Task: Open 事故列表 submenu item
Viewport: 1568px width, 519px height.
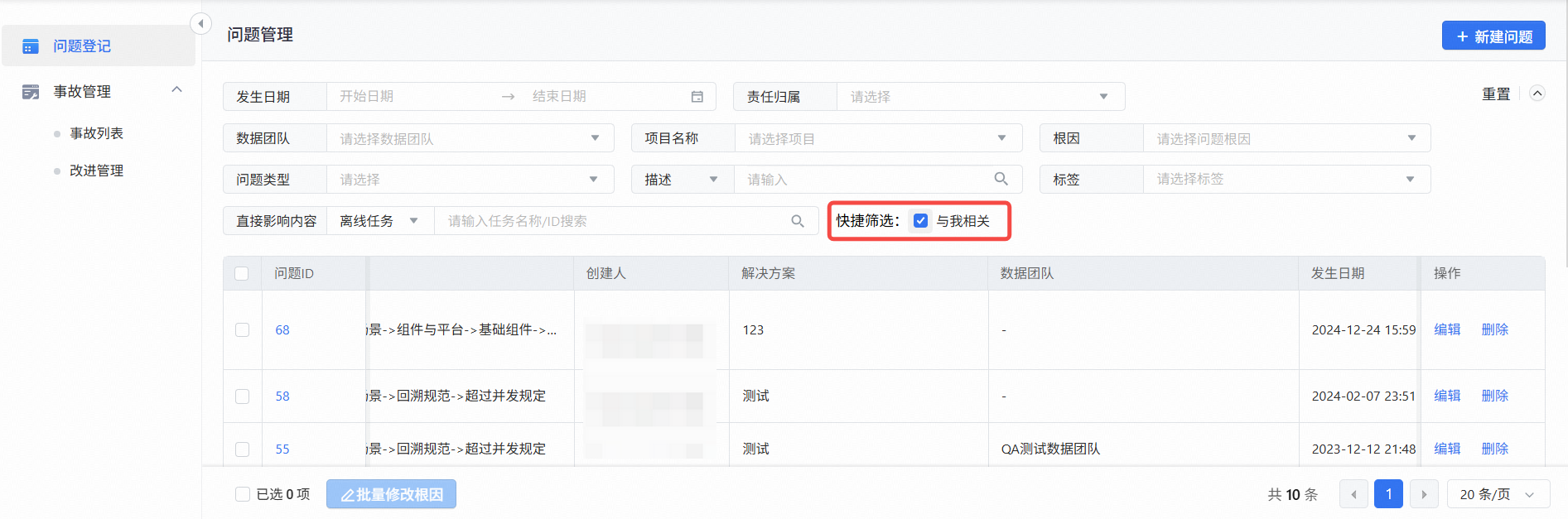Action: coord(96,133)
